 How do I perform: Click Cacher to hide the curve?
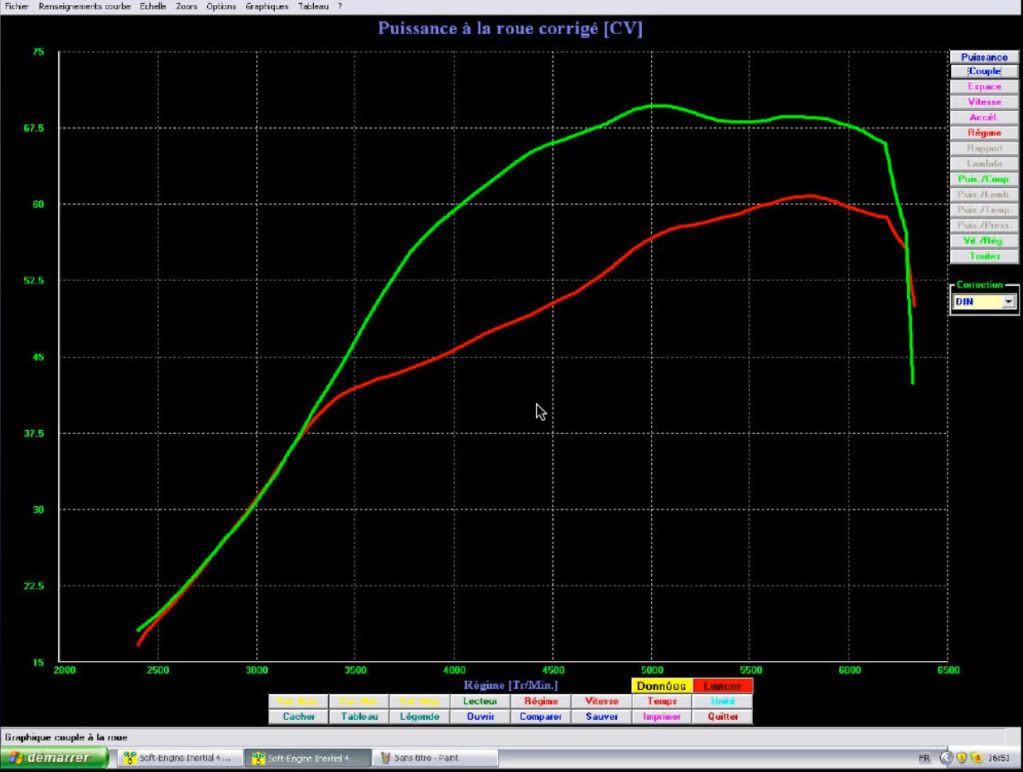[x=299, y=716]
